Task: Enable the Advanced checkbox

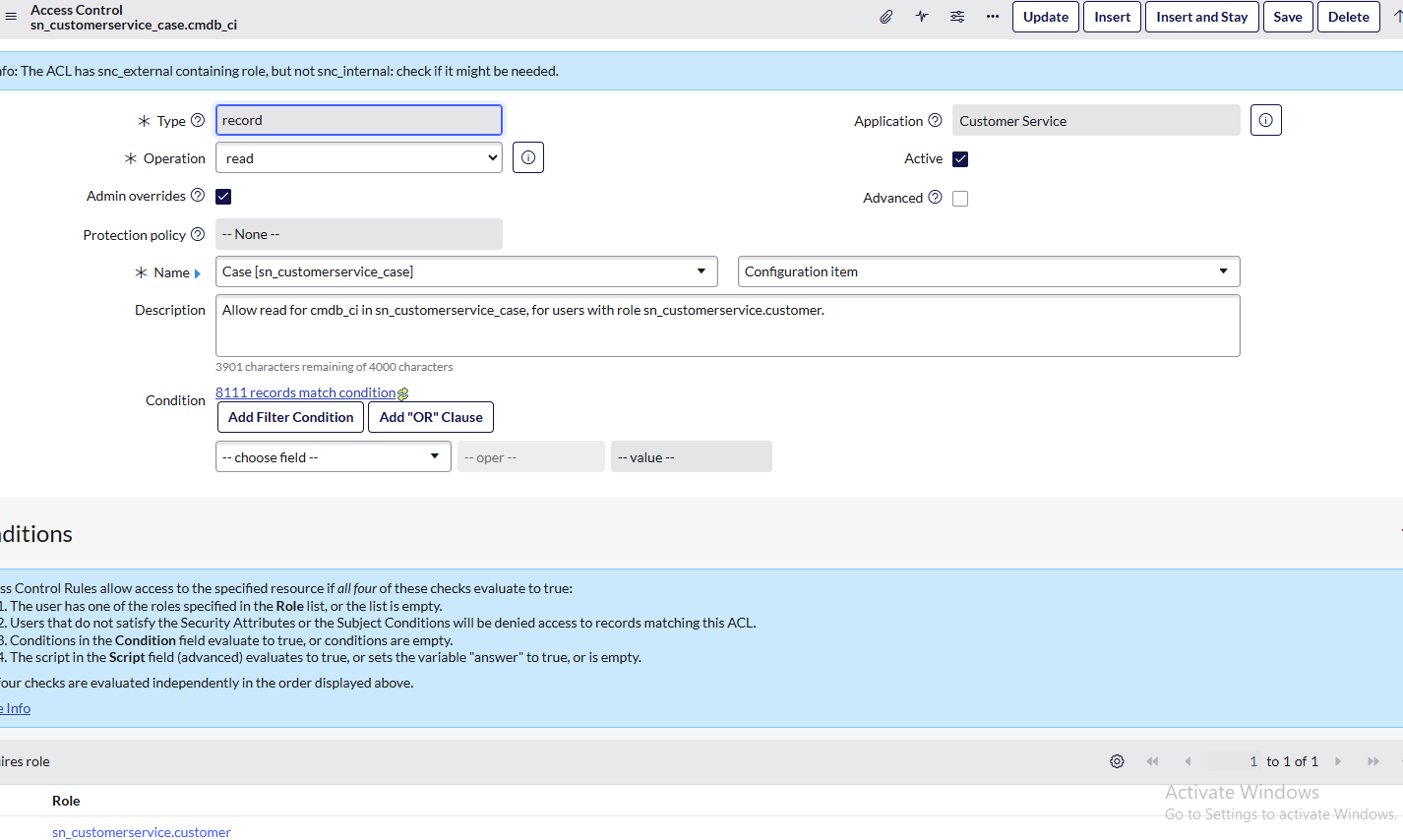Action: click(959, 199)
